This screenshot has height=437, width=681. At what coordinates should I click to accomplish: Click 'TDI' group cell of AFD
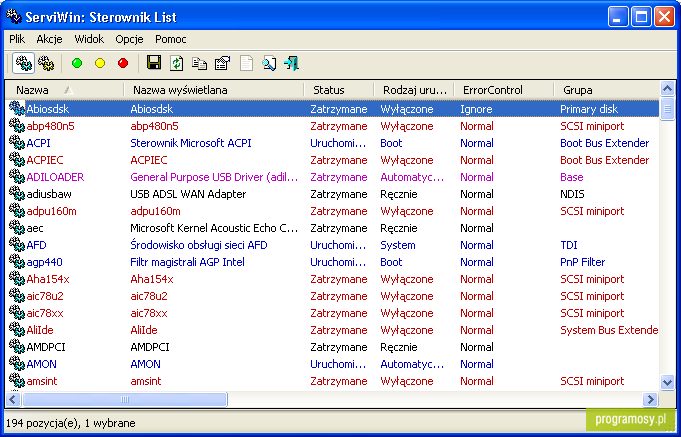tap(569, 245)
